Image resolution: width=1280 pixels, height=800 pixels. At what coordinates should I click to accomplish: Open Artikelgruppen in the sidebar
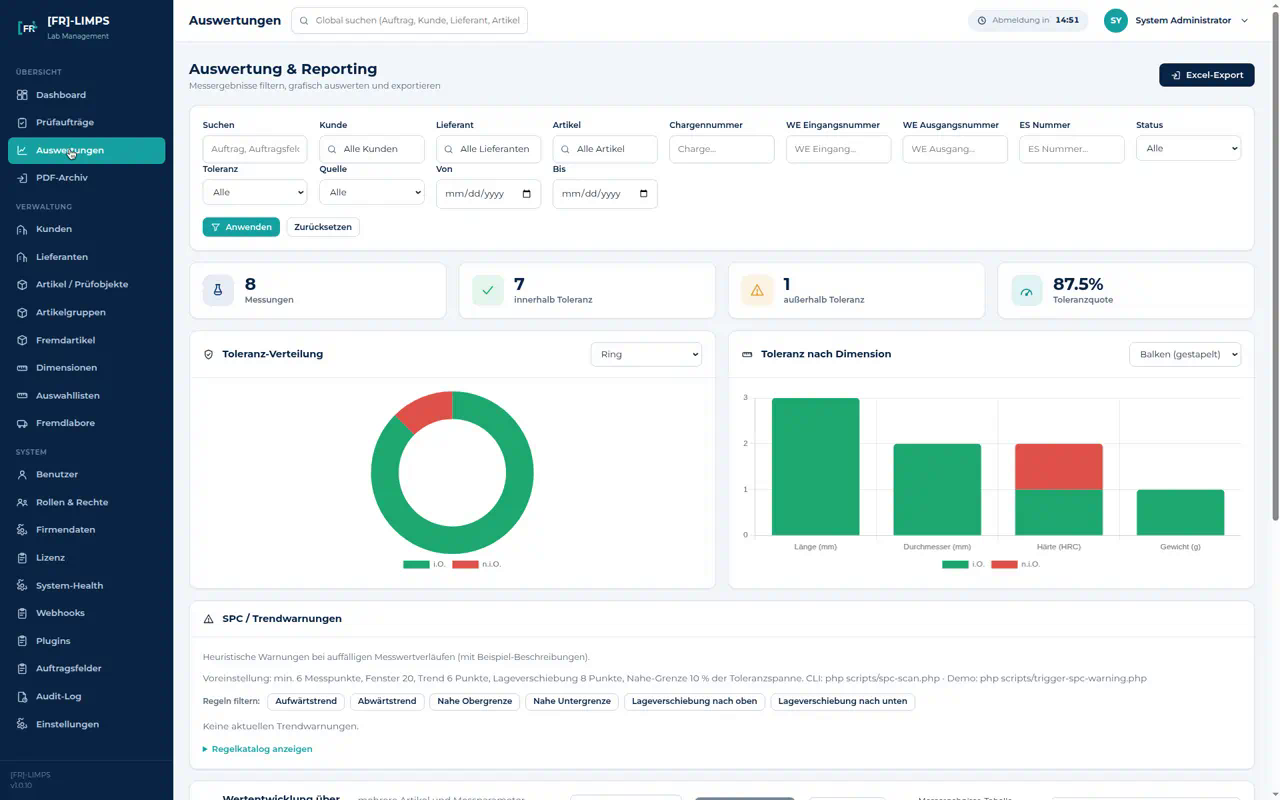pyautogui.click(x=87, y=312)
